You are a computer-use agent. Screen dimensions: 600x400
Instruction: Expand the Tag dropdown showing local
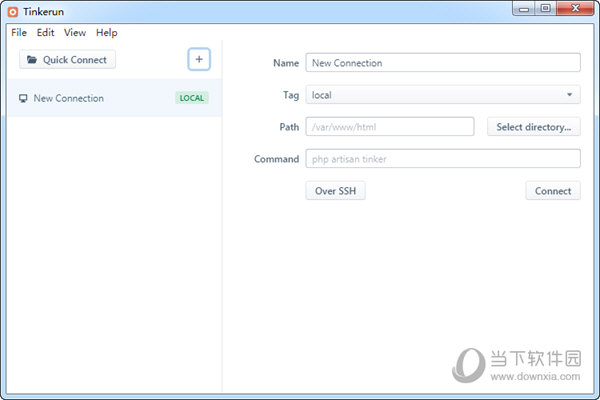pyautogui.click(x=443, y=95)
